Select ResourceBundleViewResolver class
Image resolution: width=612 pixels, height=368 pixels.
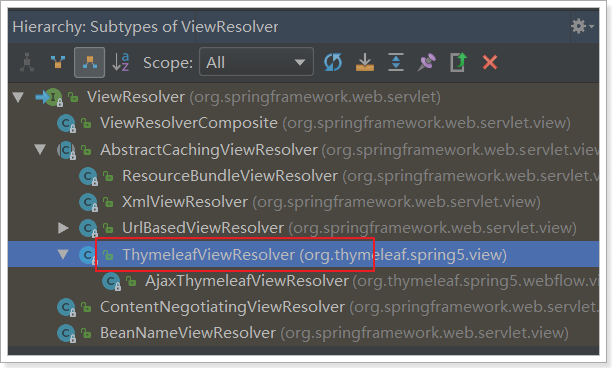(303, 176)
